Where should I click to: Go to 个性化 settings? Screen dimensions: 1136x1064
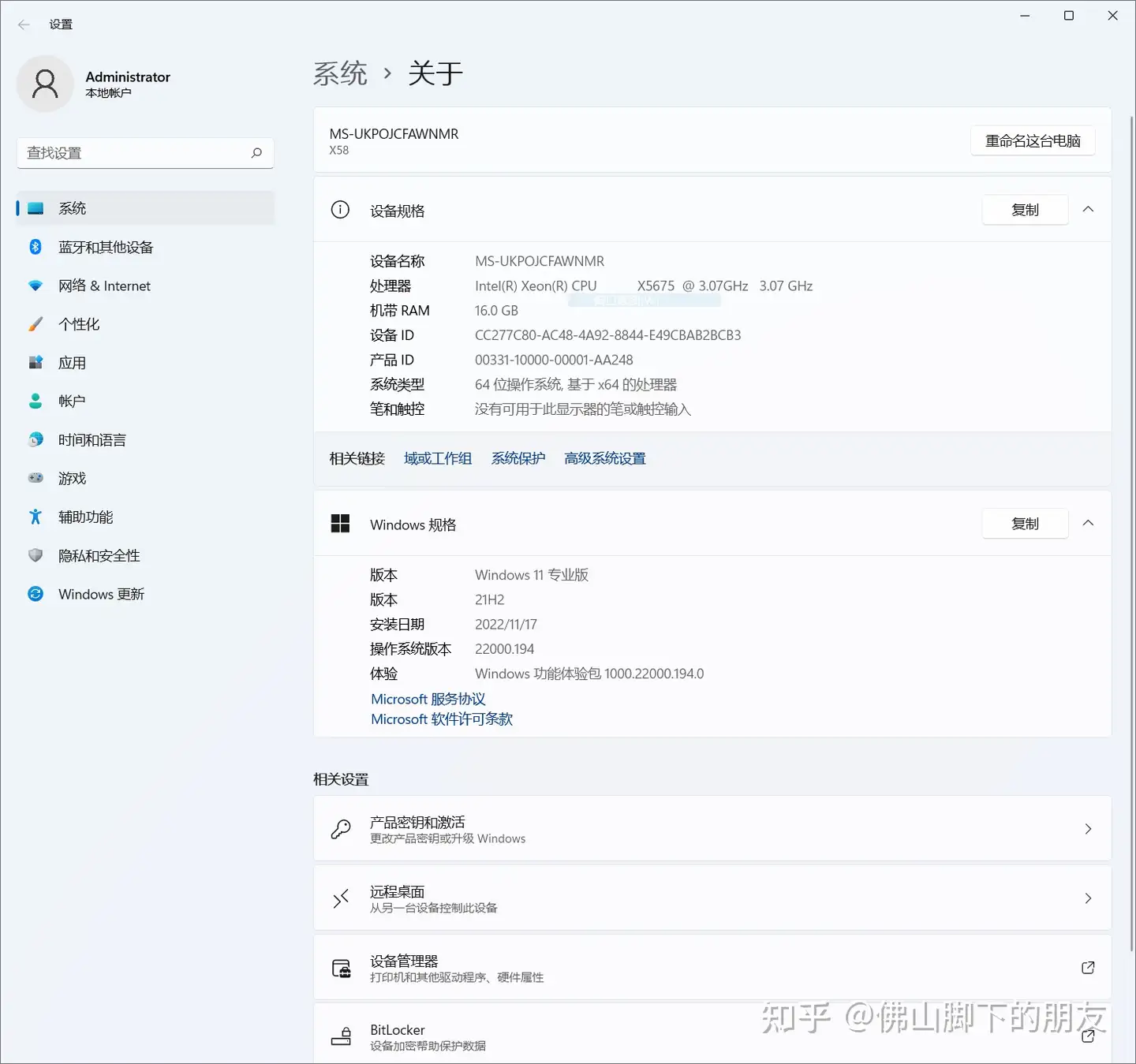click(145, 324)
